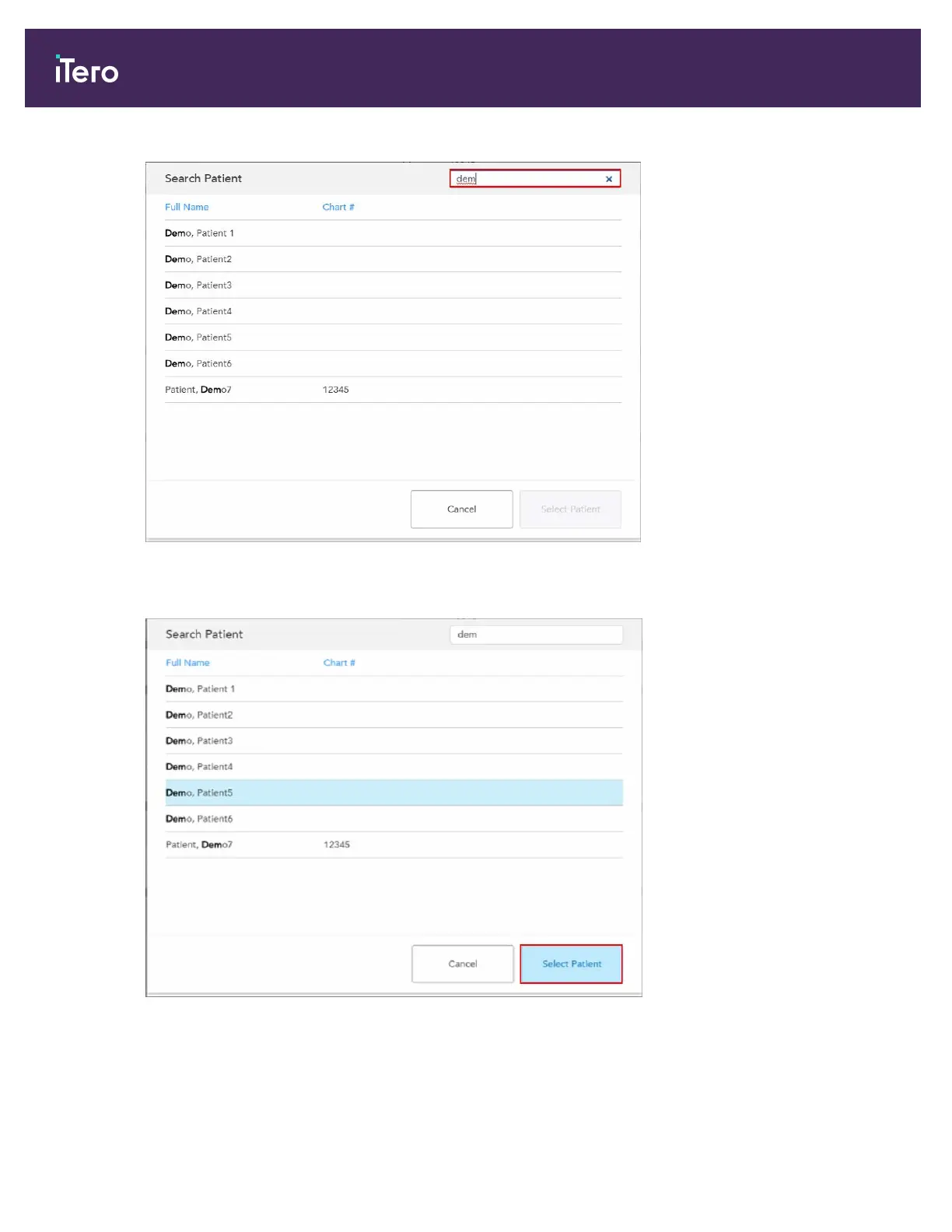Select Patient, Demo7 in upper dialog
Viewport: 952px width, 1232px height.
(x=393, y=390)
